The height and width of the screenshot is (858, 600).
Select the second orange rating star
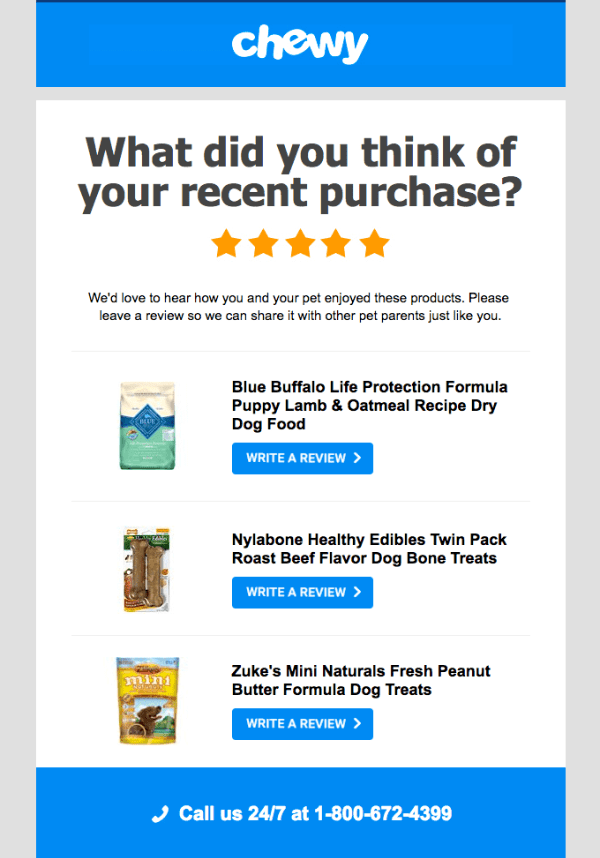pyautogui.click(x=263, y=243)
